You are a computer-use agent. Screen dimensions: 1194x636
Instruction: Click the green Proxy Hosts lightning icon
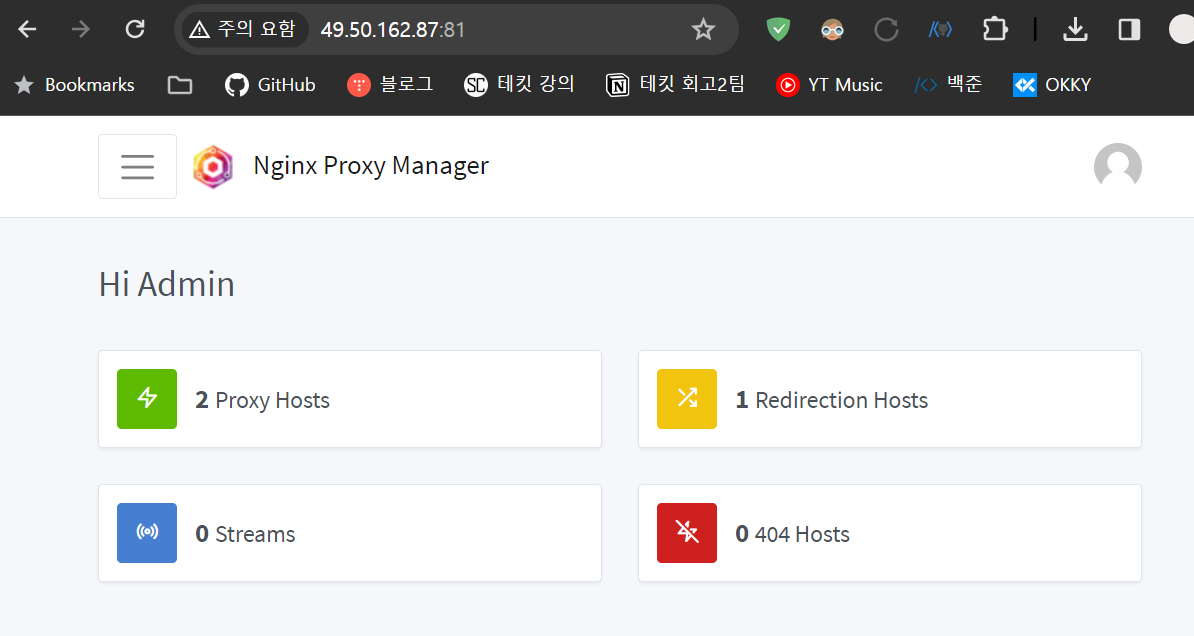pos(147,399)
